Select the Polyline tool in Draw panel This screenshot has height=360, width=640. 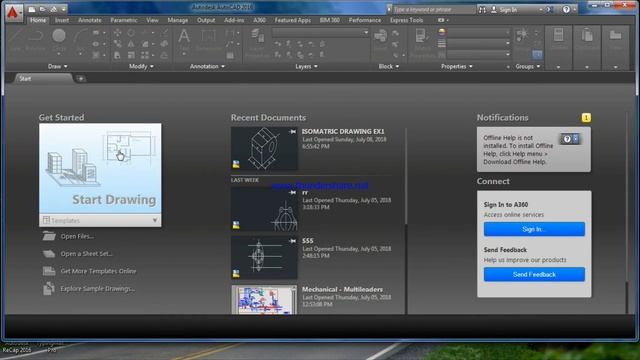36,40
